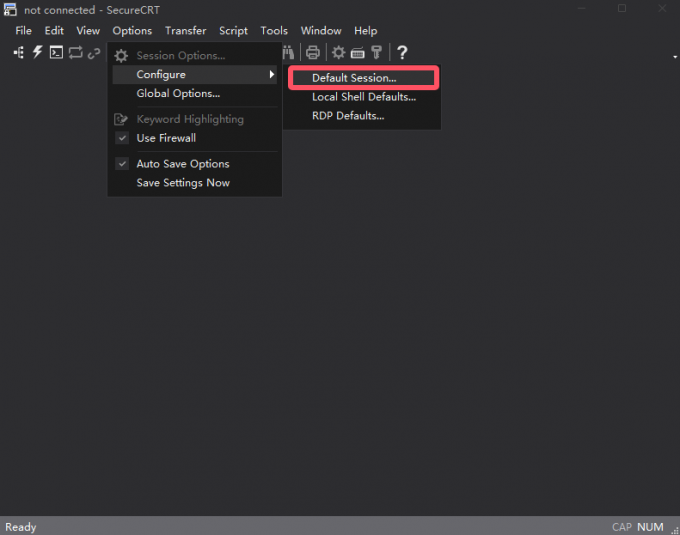
Task: Click the Ready status bar text
Action: pos(21,527)
